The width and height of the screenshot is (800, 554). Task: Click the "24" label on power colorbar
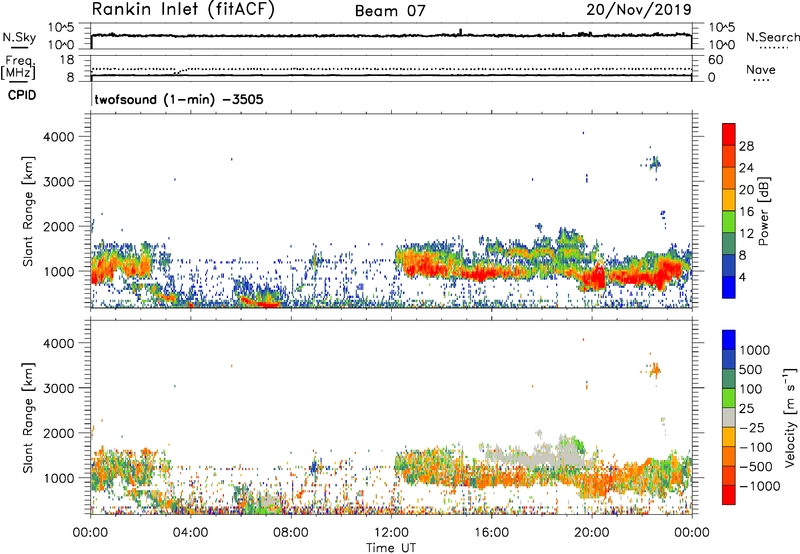point(746,168)
